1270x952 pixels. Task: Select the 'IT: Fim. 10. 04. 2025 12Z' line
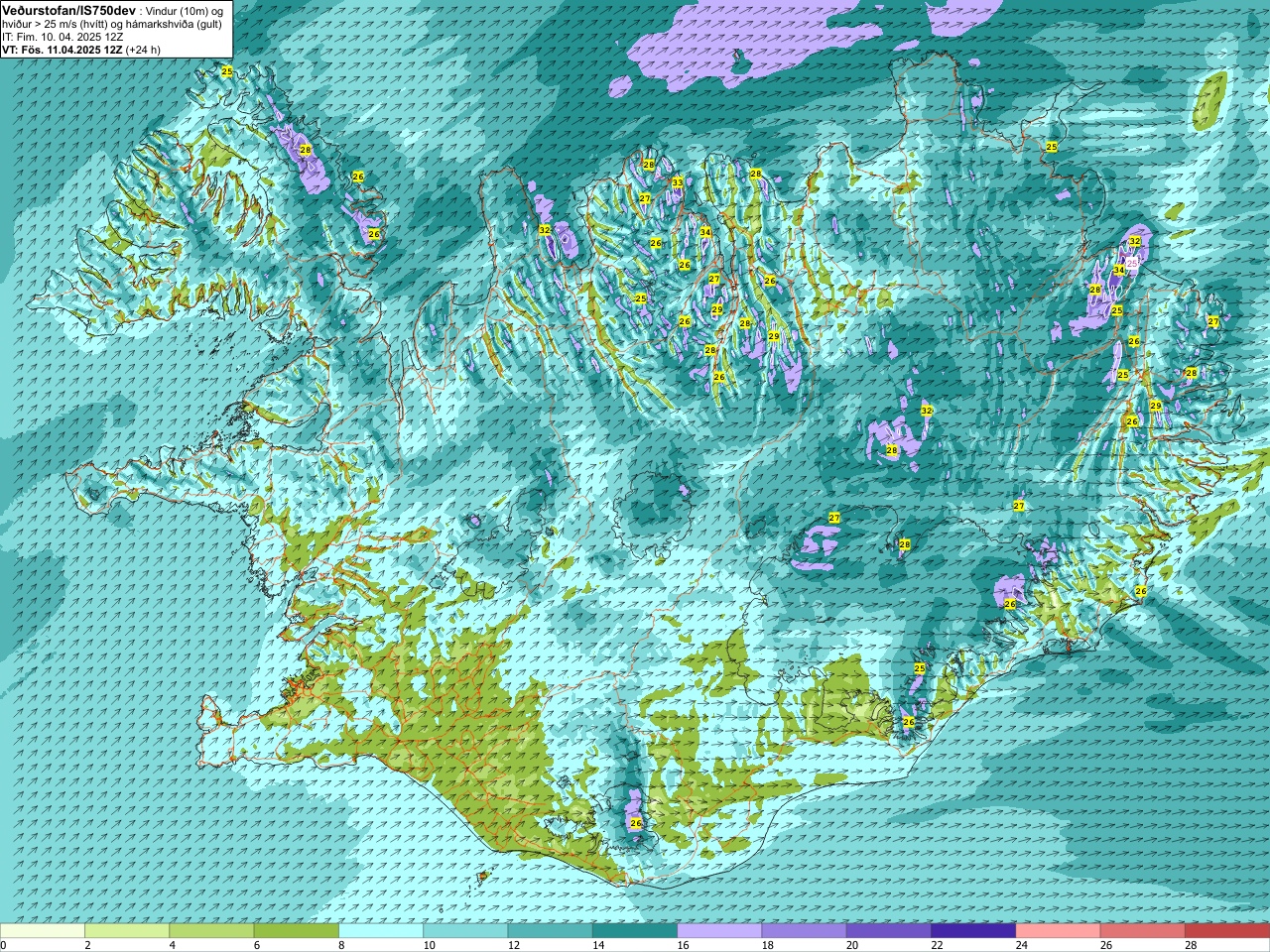63,37
